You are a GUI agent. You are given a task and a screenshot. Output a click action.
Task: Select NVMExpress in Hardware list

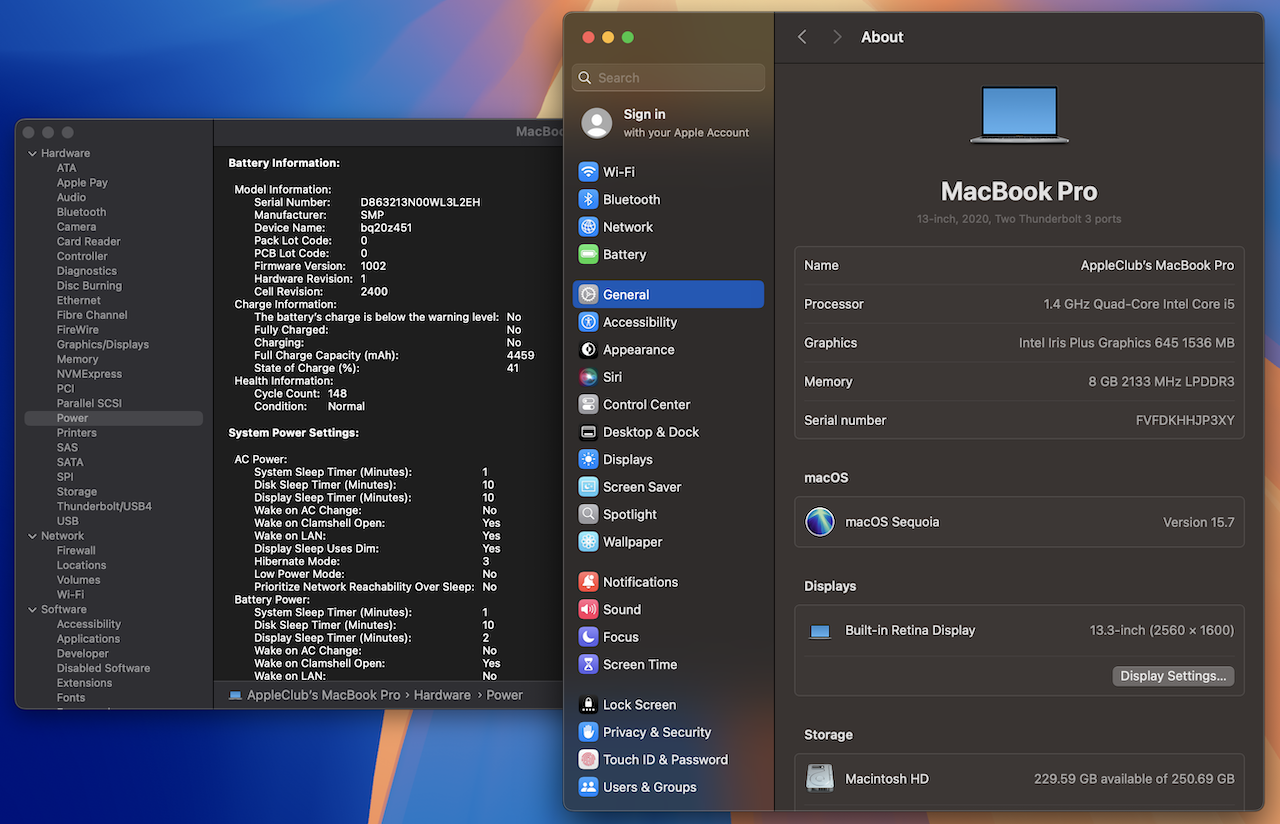(89, 374)
